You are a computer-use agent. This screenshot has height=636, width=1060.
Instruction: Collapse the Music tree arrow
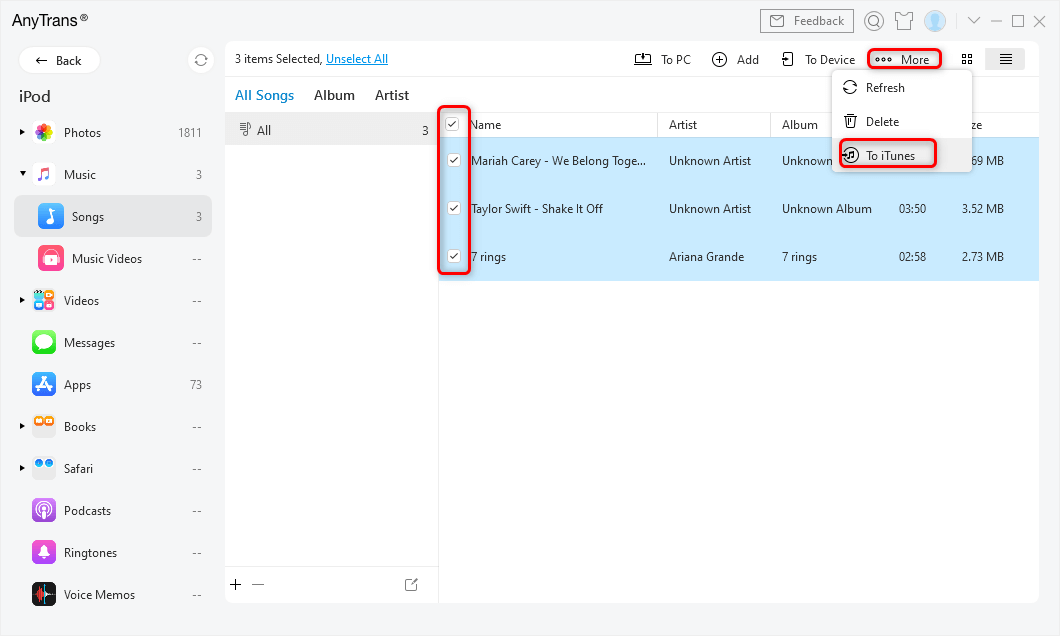22,174
